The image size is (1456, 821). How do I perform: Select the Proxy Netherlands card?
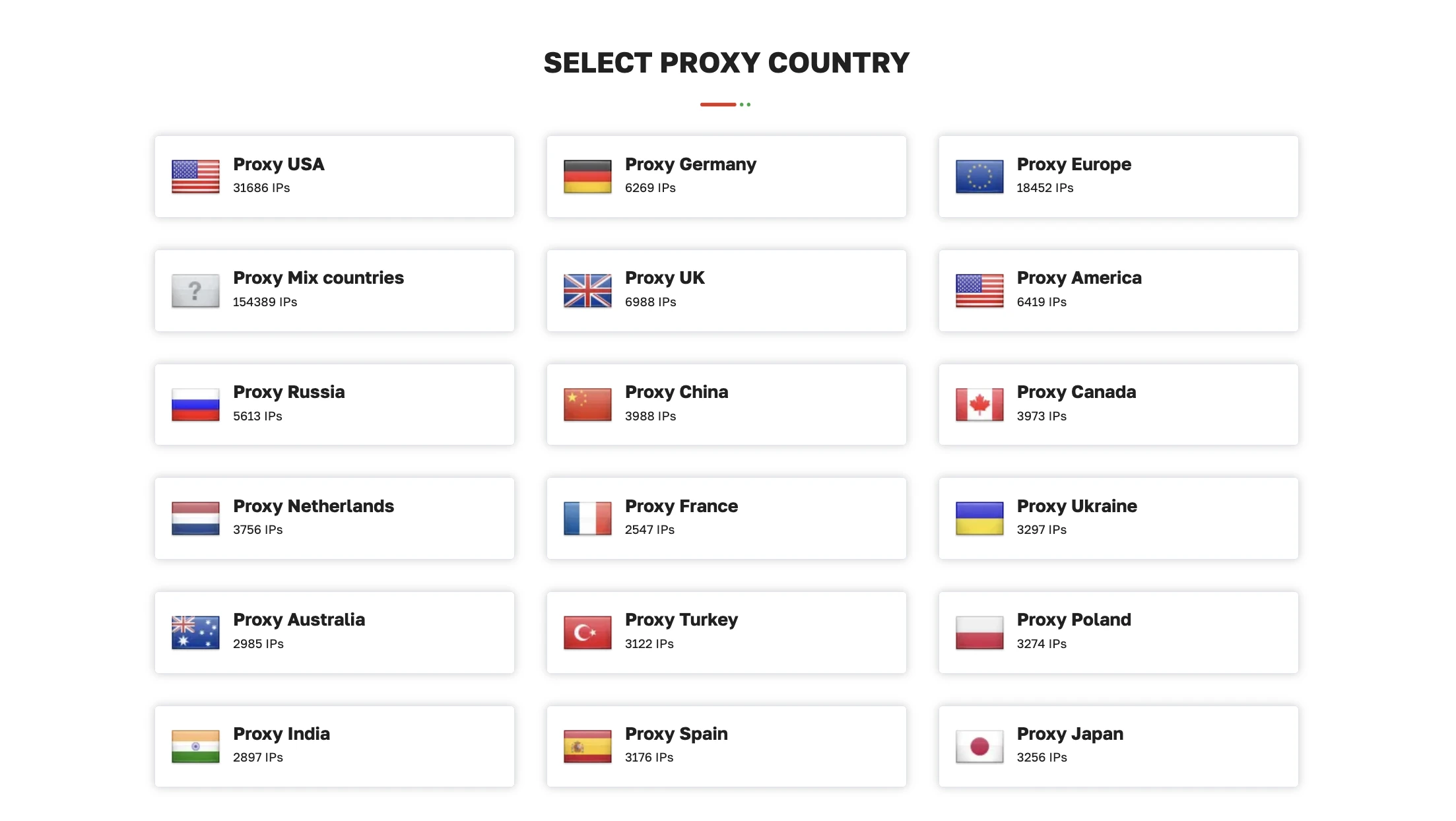334,519
